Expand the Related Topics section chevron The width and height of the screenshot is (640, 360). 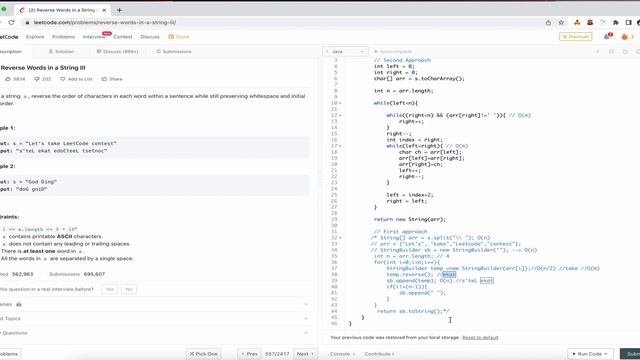pos(306,318)
